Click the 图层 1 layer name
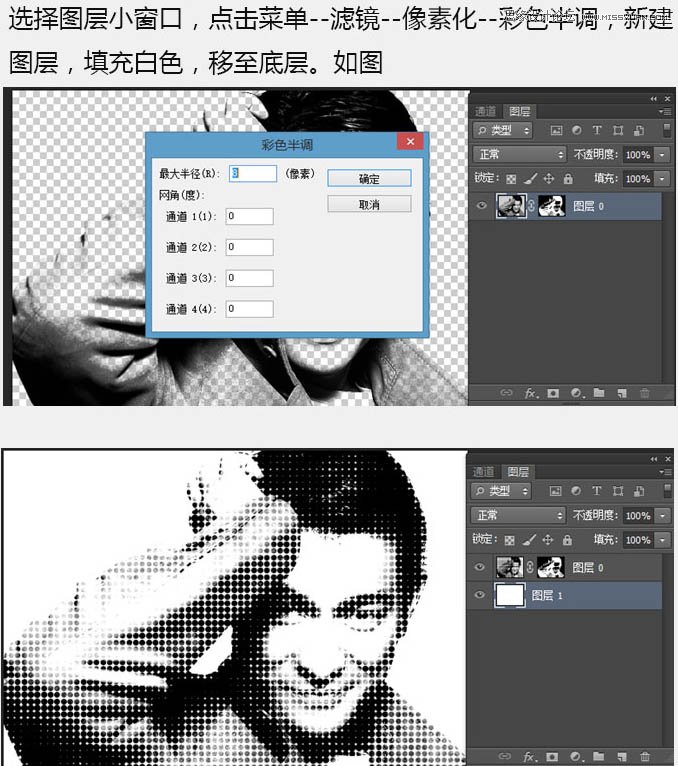The height and width of the screenshot is (766, 678). [x=547, y=595]
